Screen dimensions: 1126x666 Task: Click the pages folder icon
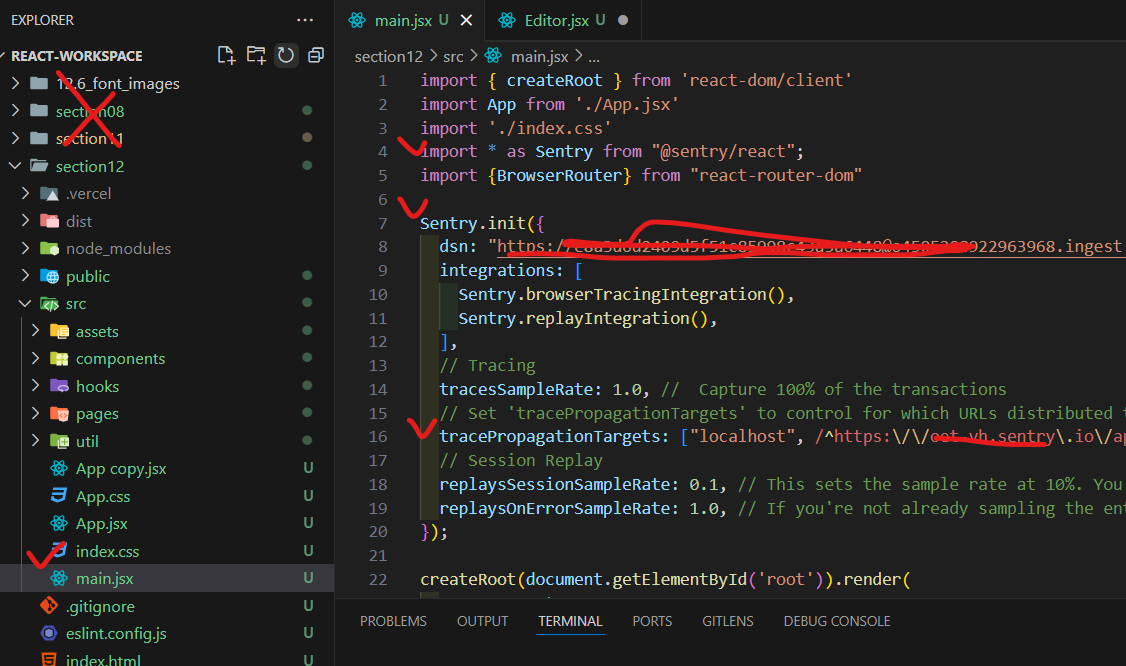[x=60, y=414]
